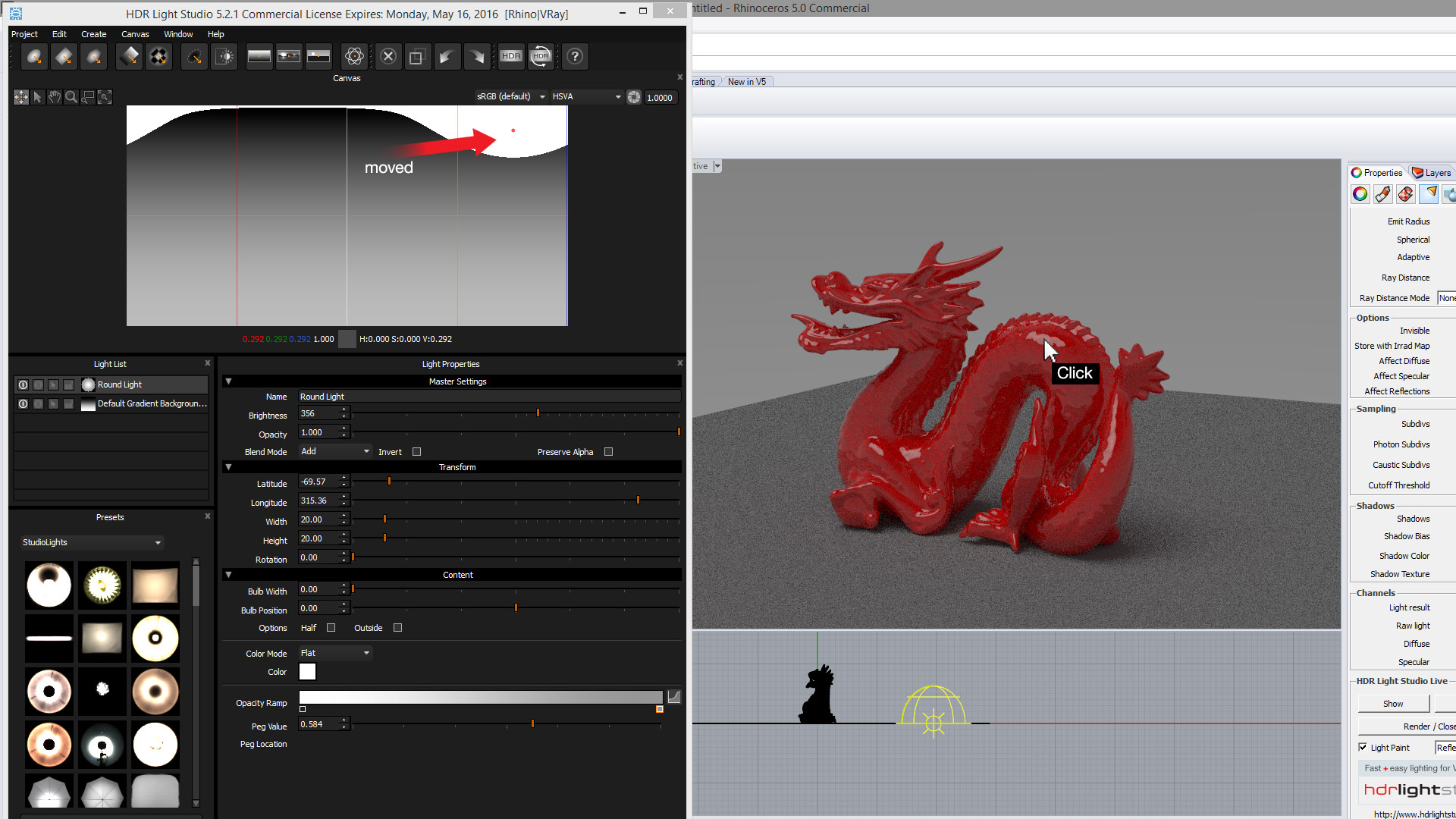Collapse the Master Settings section
The height and width of the screenshot is (819, 1456).
pyautogui.click(x=228, y=381)
